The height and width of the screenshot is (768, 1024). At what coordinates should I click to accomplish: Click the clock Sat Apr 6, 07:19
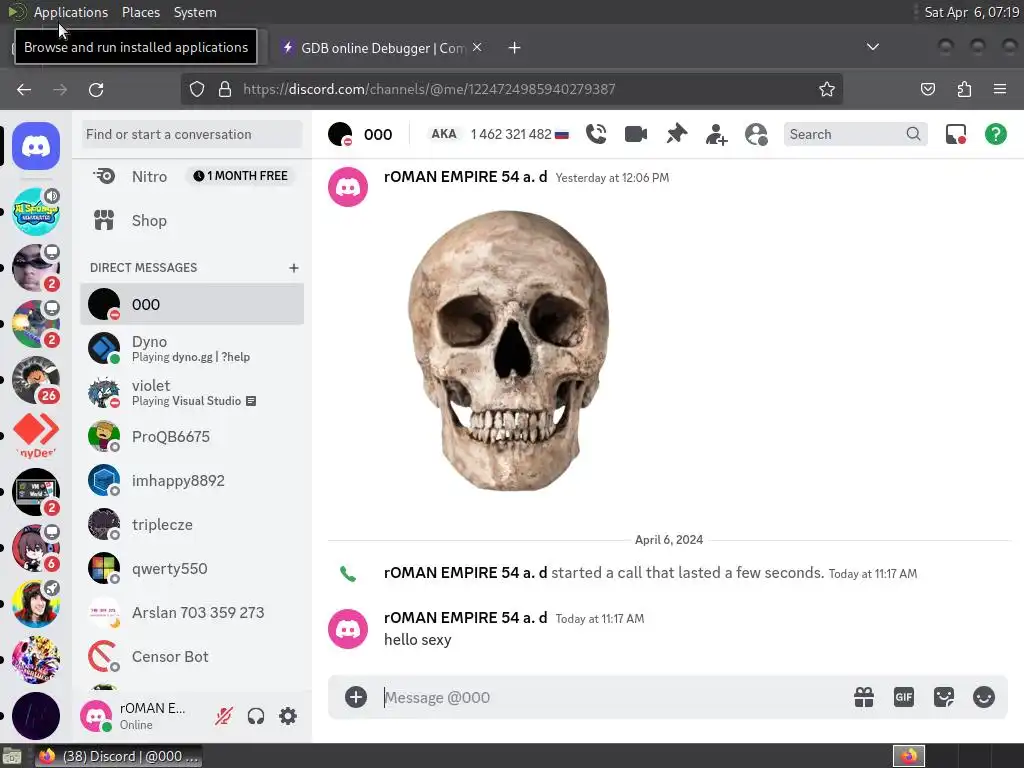[971, 12]
